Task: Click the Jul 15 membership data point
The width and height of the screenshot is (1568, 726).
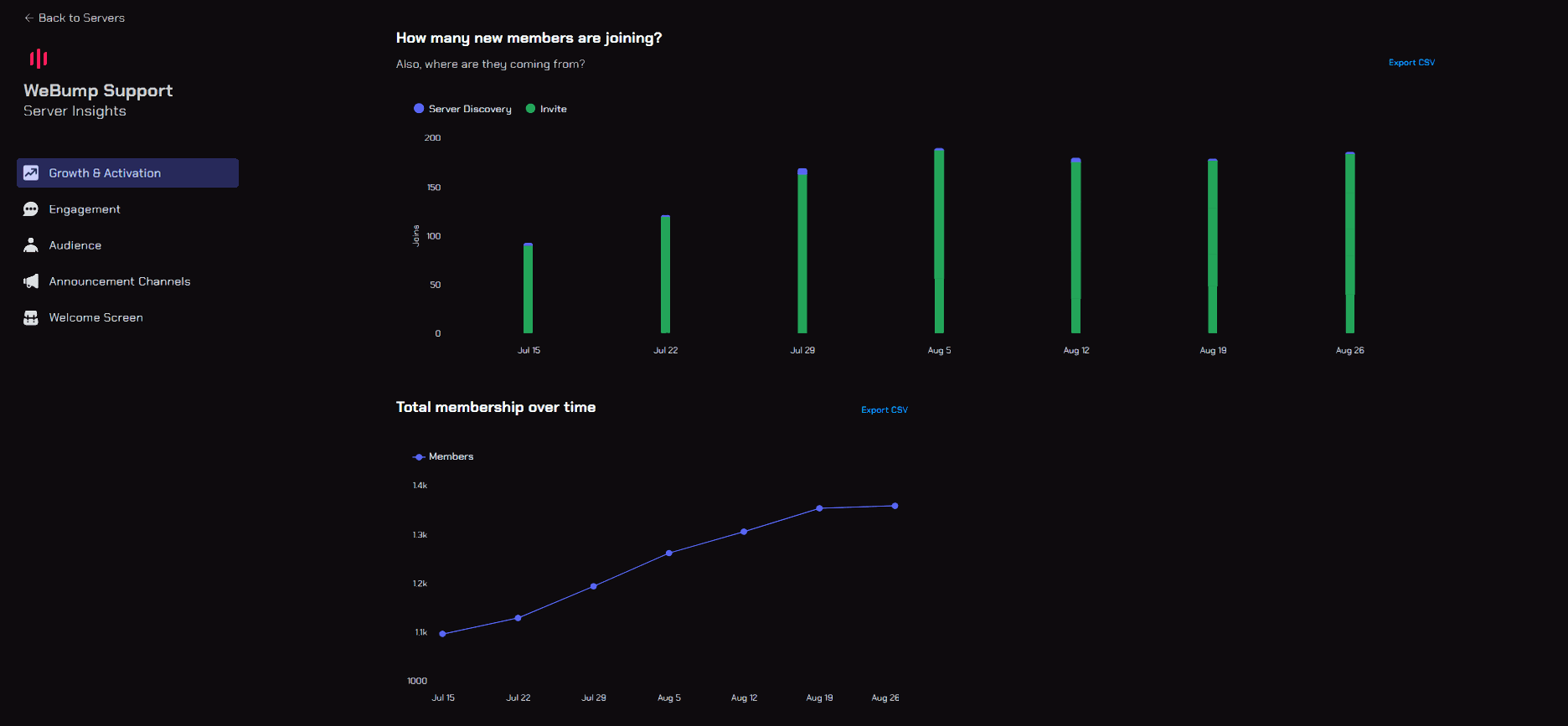Action: [x=442, y=634]
